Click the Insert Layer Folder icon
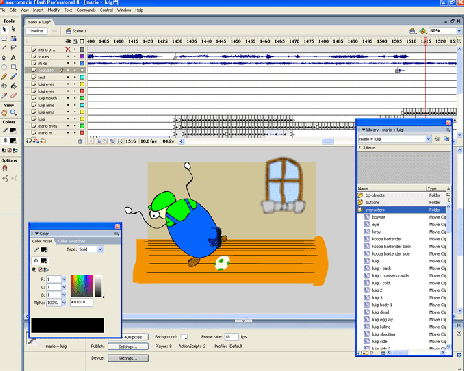 pos(43,141)
